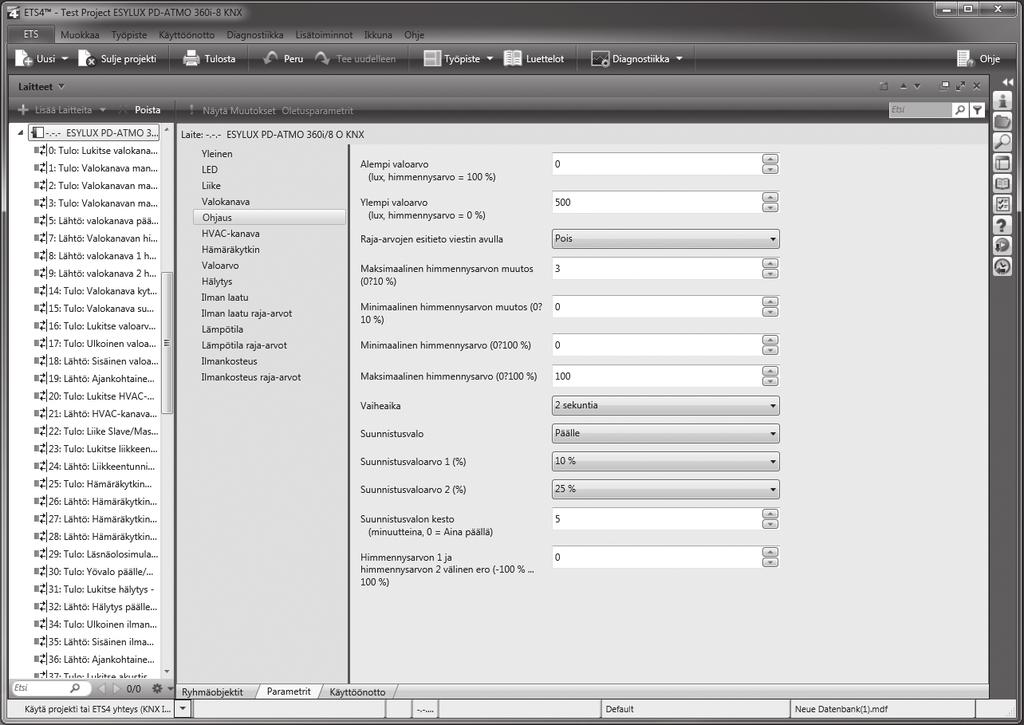Click the Tee uudelleen redo button
The image size is (1024, 725).
355,59
